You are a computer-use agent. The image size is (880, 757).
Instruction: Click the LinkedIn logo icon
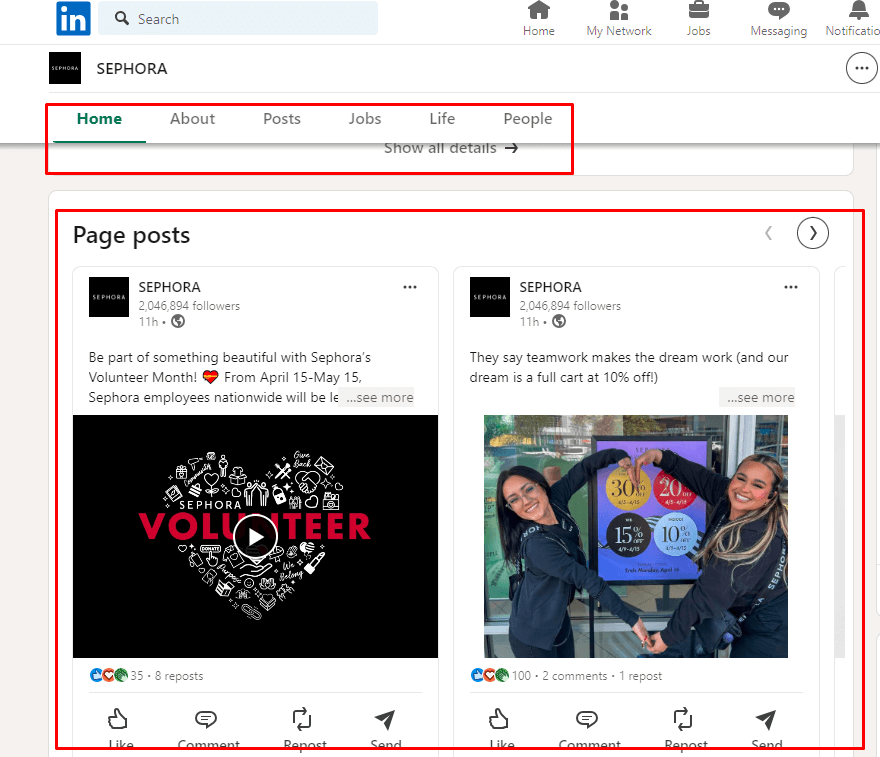[x=73, y=19]
